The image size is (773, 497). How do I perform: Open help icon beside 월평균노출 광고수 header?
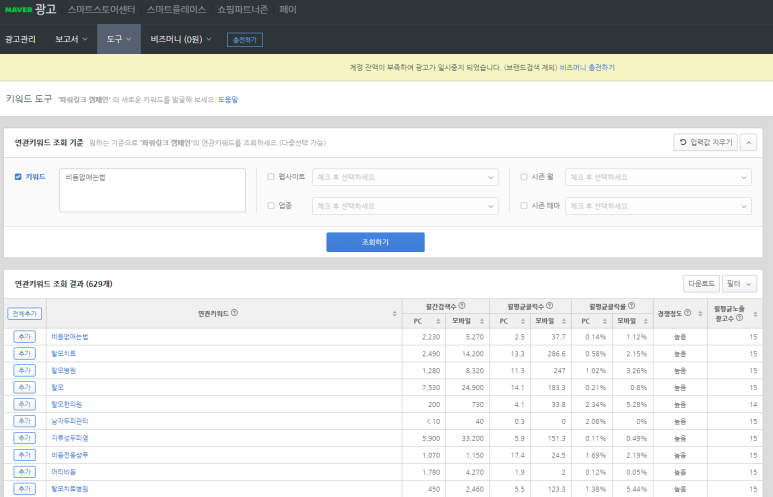coord(739,318)
